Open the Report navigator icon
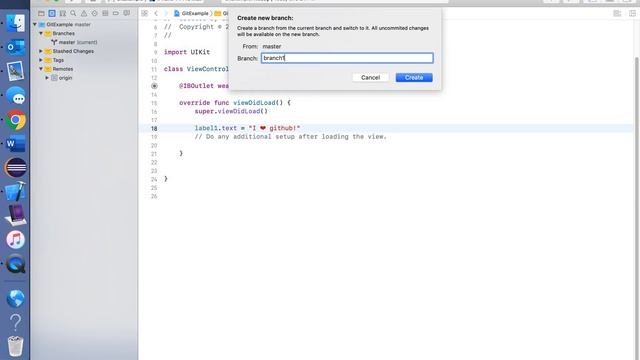This screenshot has width=640, height=360. coord(127,13)
